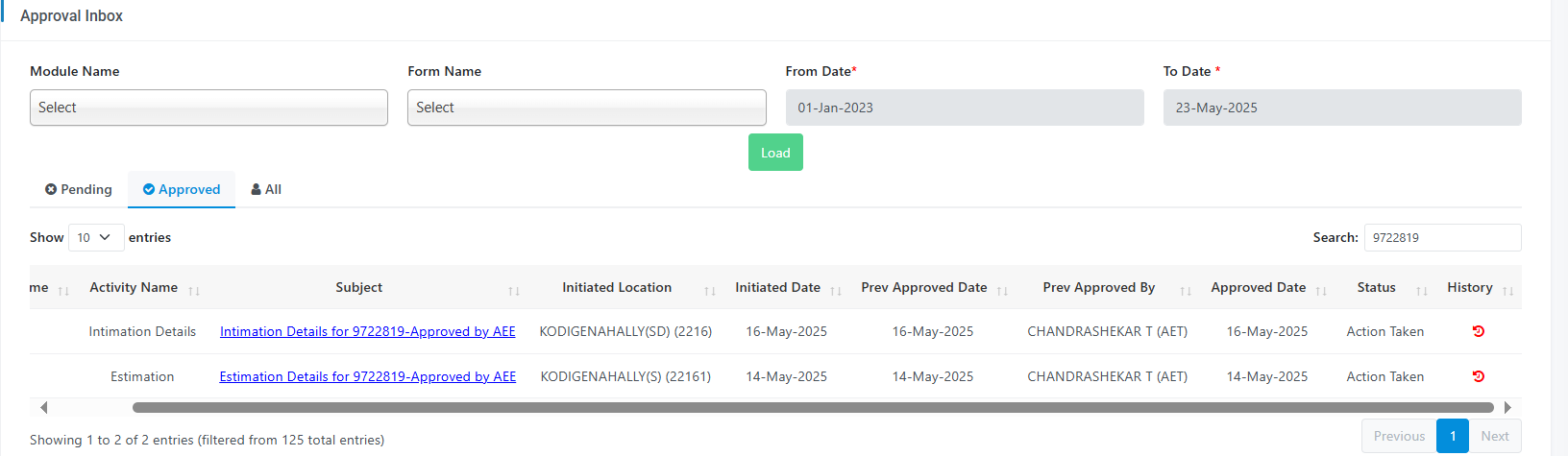This screenshot has width=1568, height=456.
Task: Click the horizontal table scrollbar
Action: [x=813, y=407]
